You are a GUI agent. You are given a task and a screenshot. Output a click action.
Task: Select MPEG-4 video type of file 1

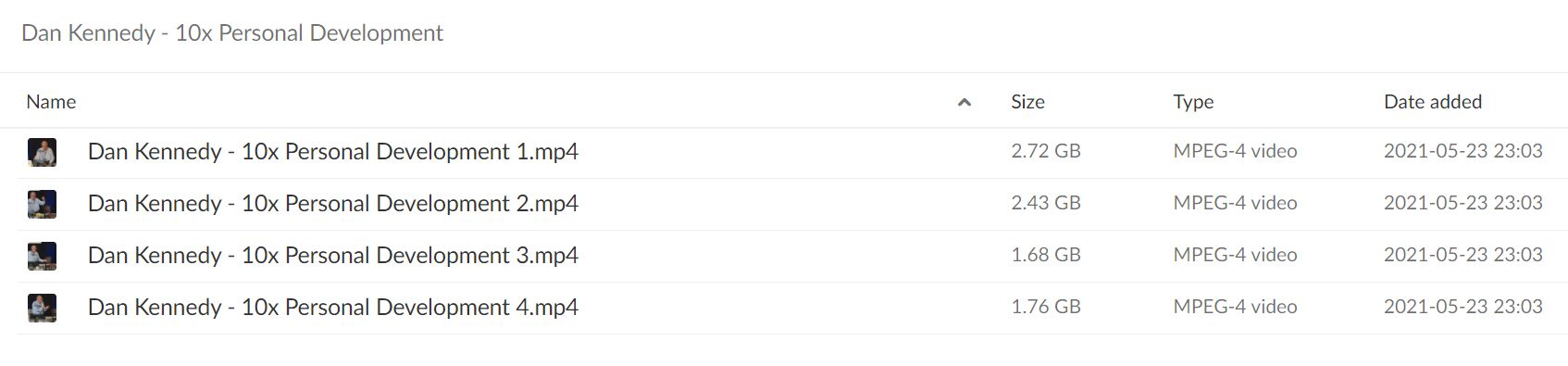tap(1235, 151)
